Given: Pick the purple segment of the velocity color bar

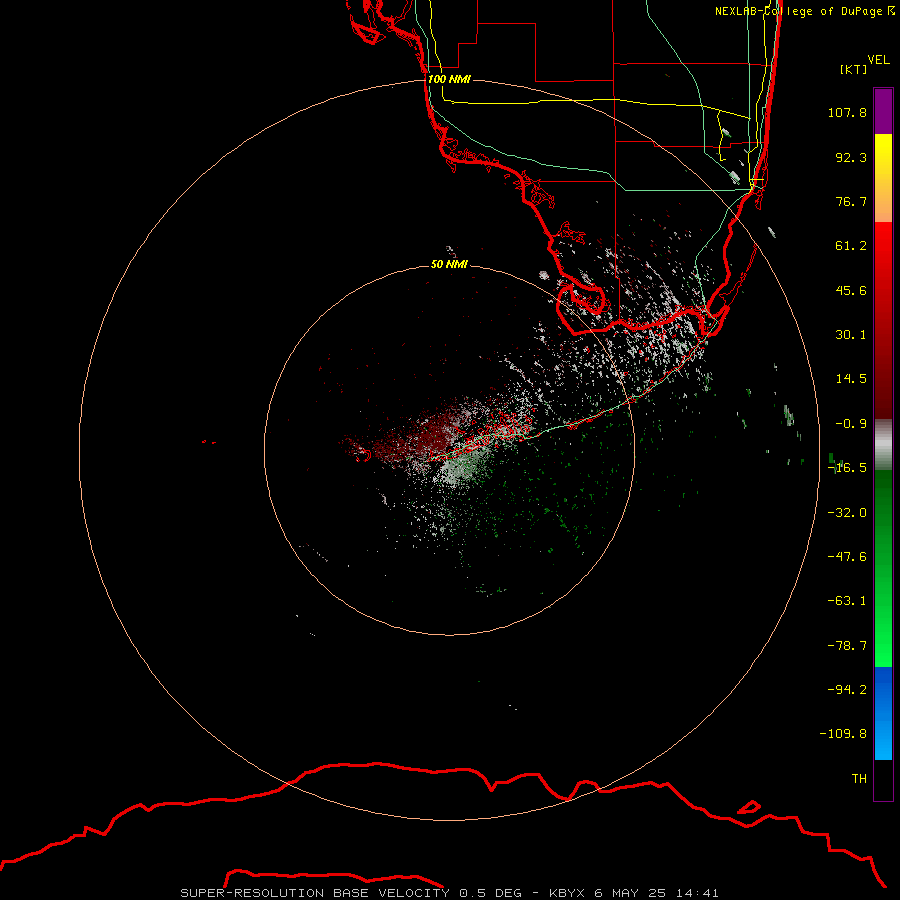Looking at the screenshot, I should (883, 111).
